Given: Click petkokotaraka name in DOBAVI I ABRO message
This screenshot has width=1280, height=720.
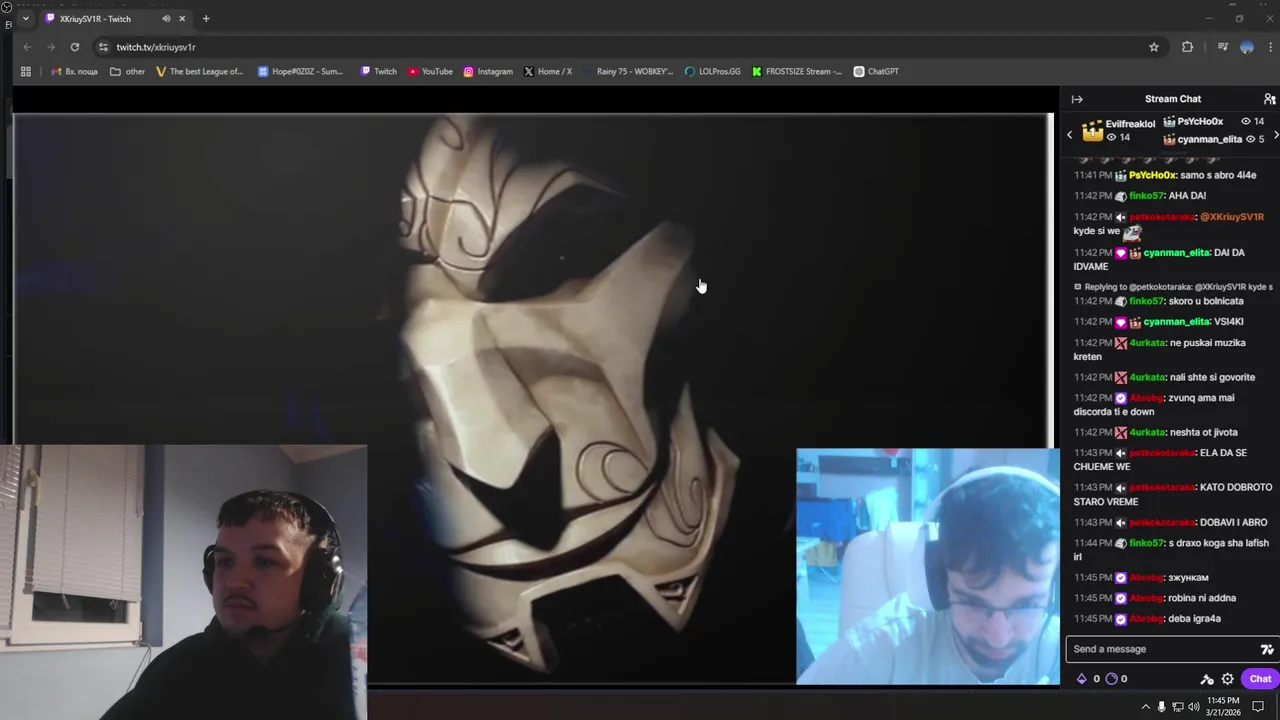Looking at the screenshot, I should coord(1162,522).
